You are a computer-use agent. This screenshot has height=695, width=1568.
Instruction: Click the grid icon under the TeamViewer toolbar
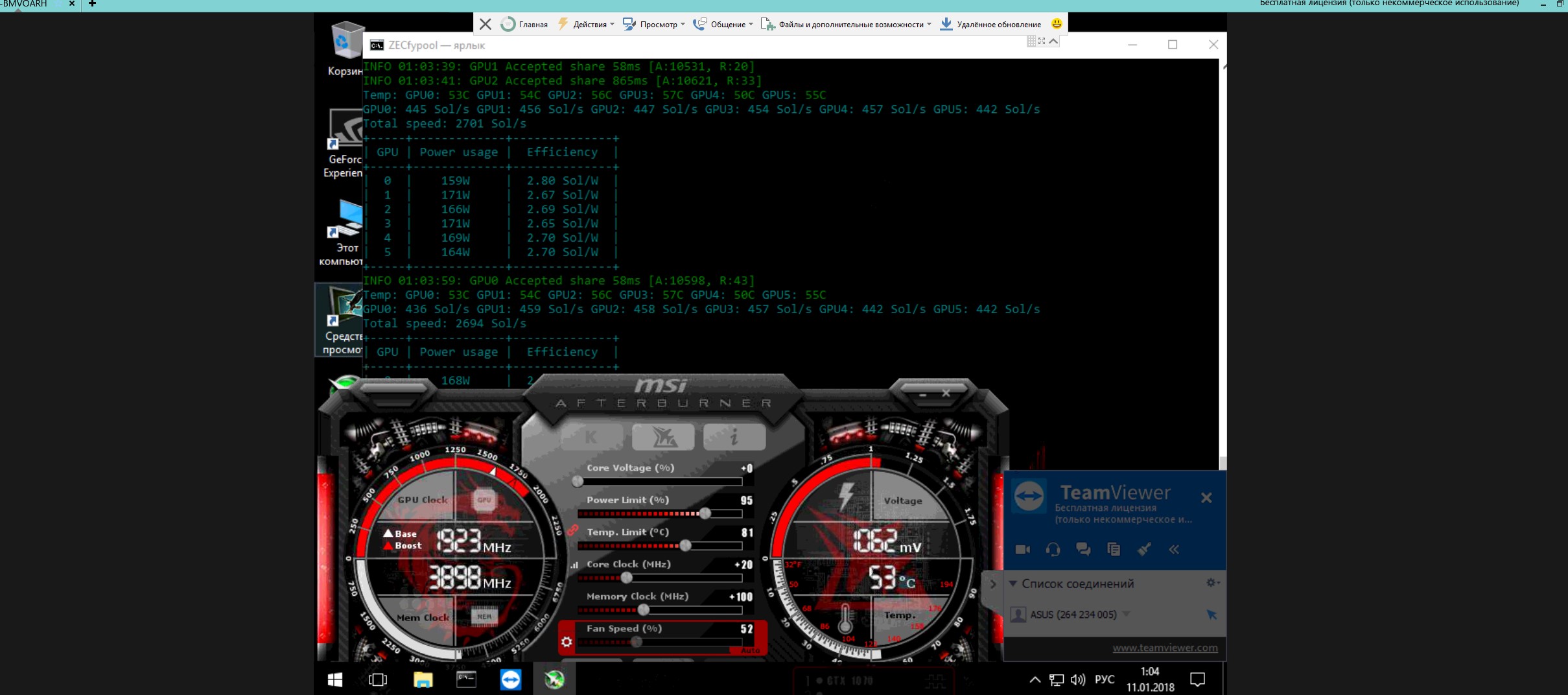1031,41
